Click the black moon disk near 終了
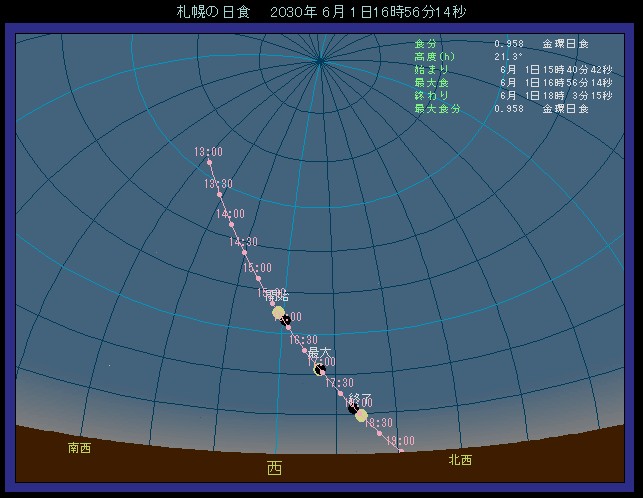 [353, 407]
